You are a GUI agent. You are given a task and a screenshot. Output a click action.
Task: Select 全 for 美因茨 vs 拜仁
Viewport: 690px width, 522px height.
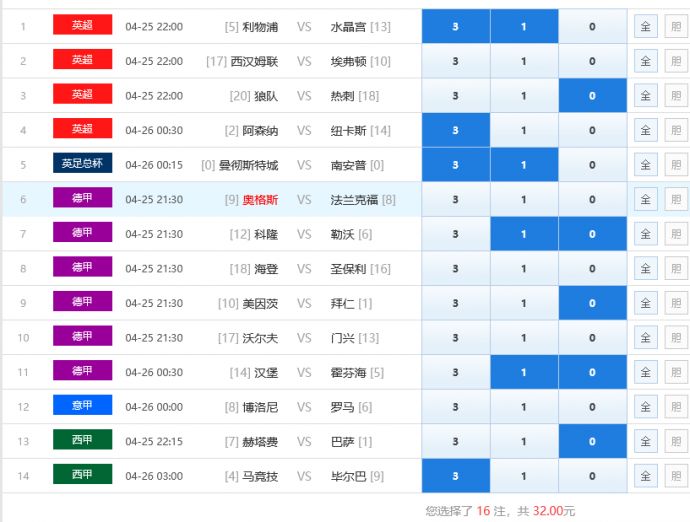coord(645,303)
